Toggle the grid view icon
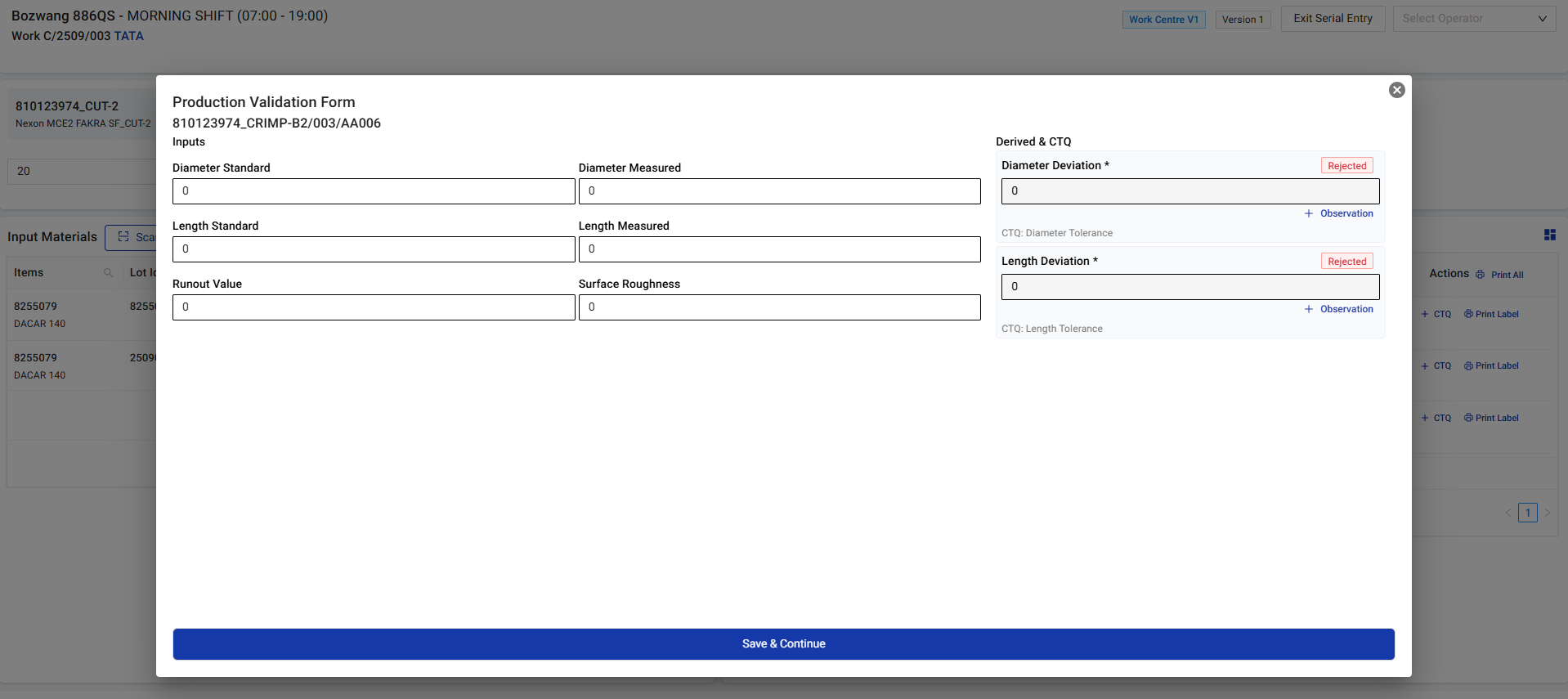This screenshot has width=1568, height=699. coord(1549,235)
